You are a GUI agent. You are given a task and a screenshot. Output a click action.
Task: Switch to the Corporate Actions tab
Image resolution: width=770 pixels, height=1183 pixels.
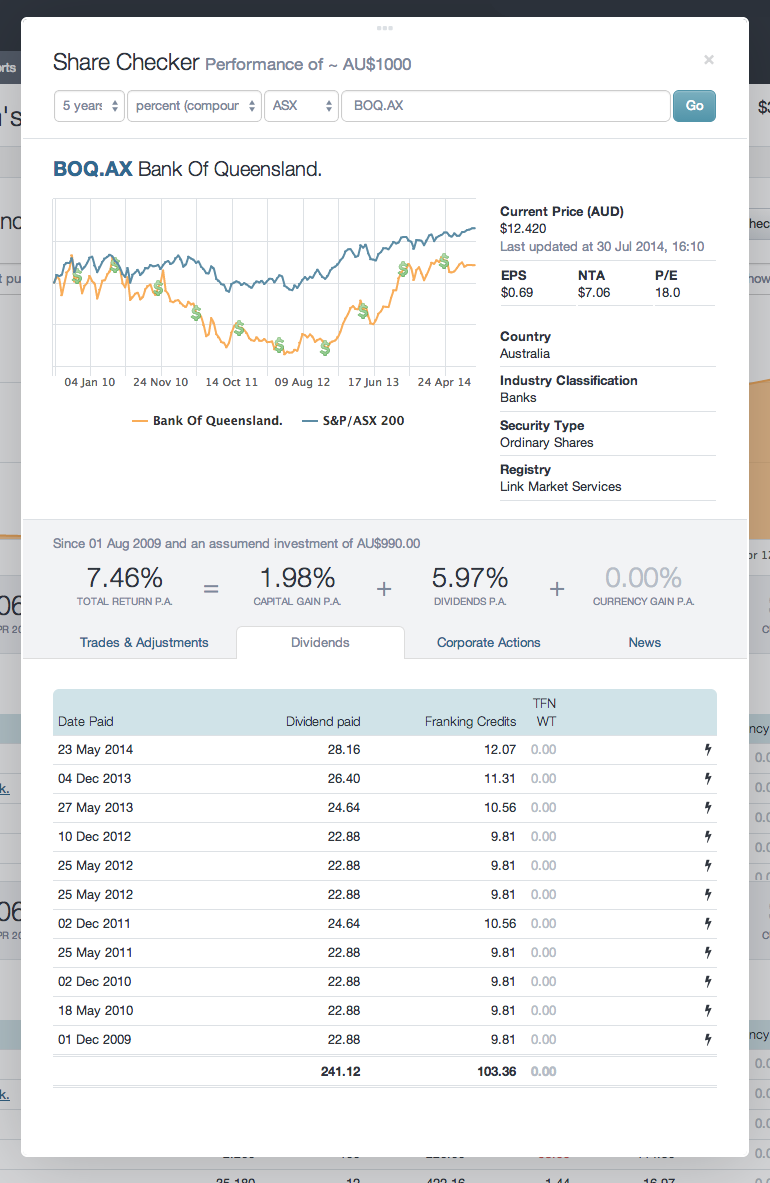click(x=488, y=642)
